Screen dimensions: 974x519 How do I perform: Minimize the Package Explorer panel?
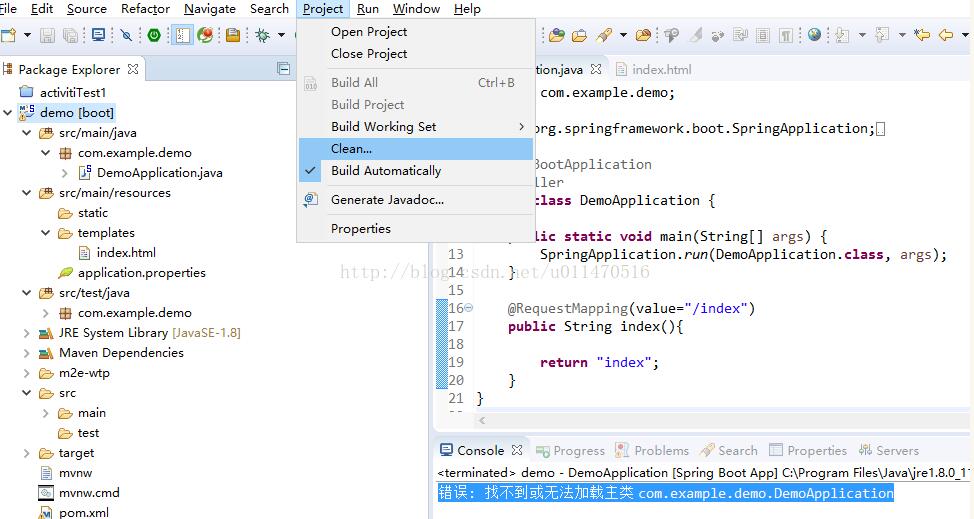pyautogui.click(x=283, y=69)
